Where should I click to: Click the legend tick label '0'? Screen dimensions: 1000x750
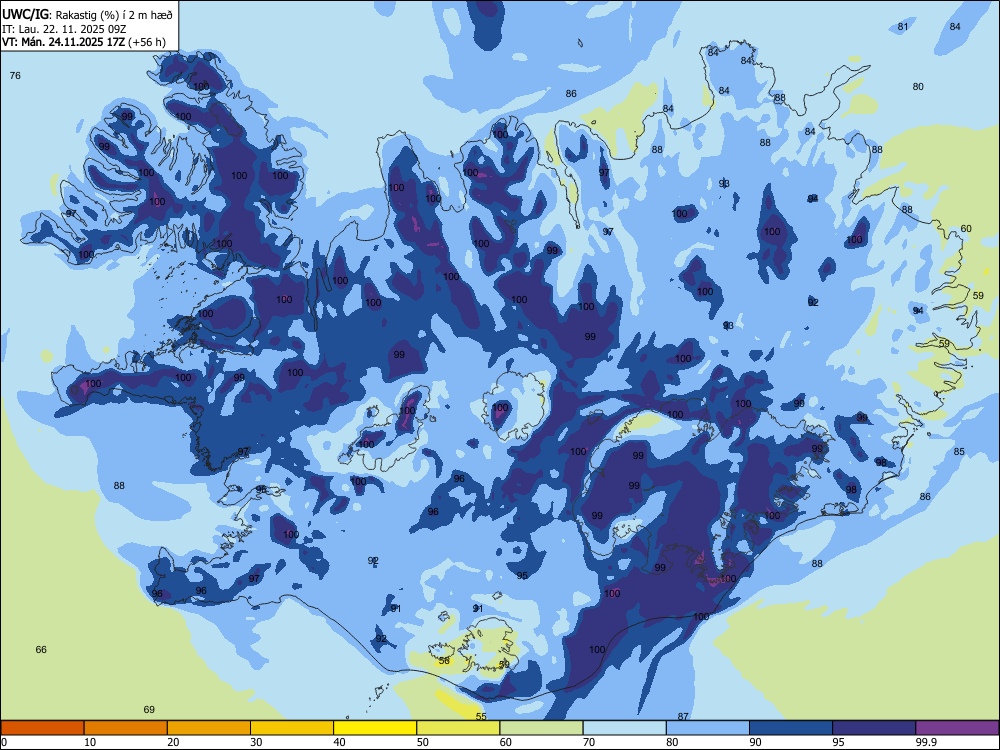point(4,742)
